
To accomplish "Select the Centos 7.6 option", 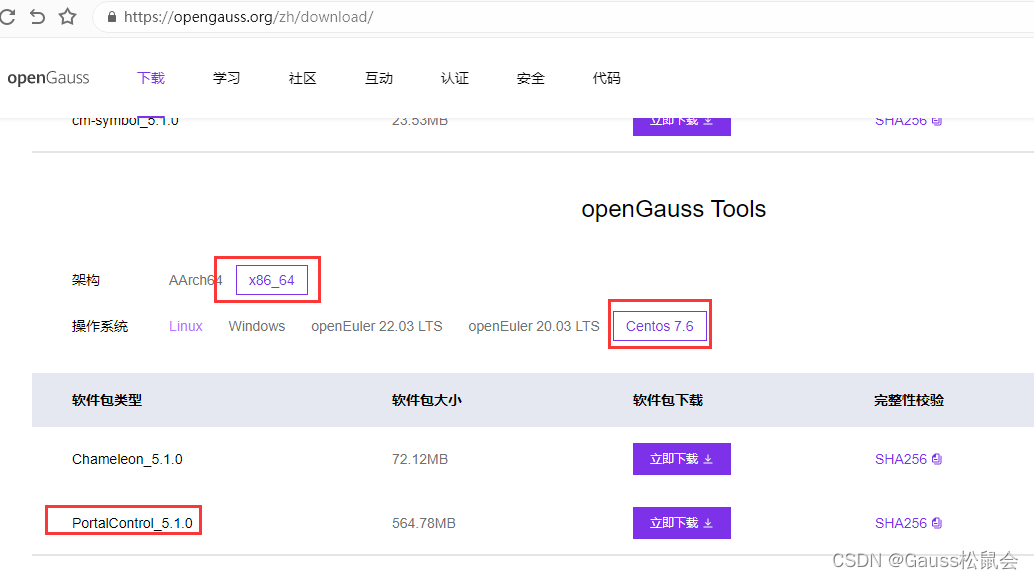I will coord(659,326).
